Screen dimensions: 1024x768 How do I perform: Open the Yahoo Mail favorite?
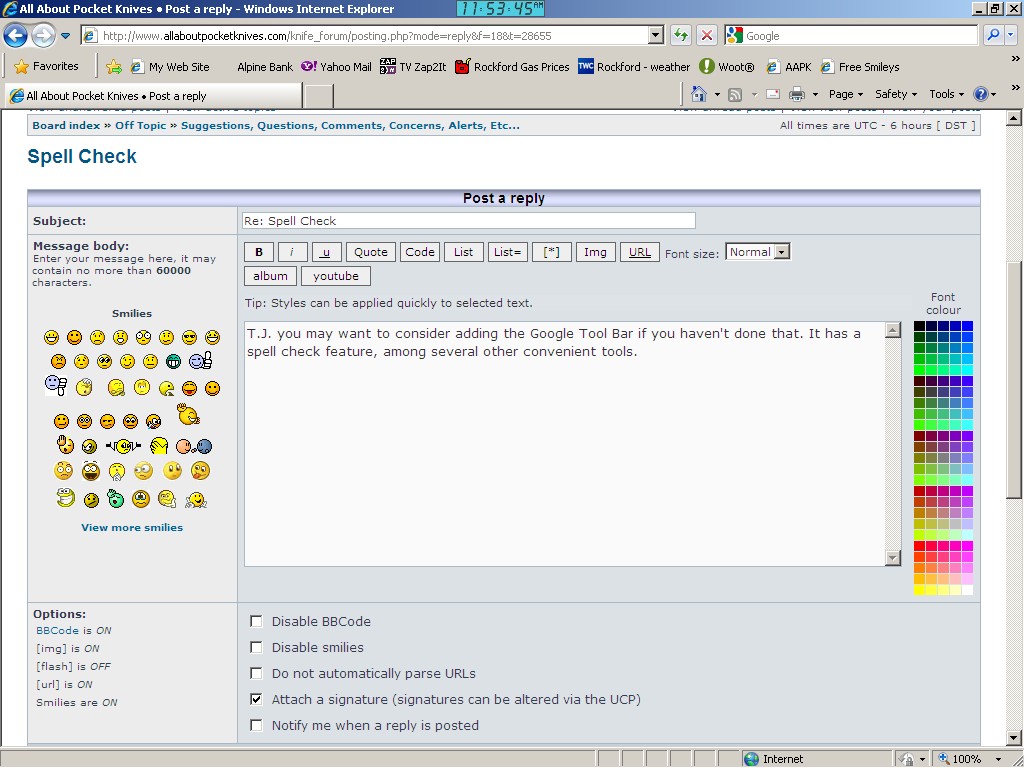(x=336, y=67)
